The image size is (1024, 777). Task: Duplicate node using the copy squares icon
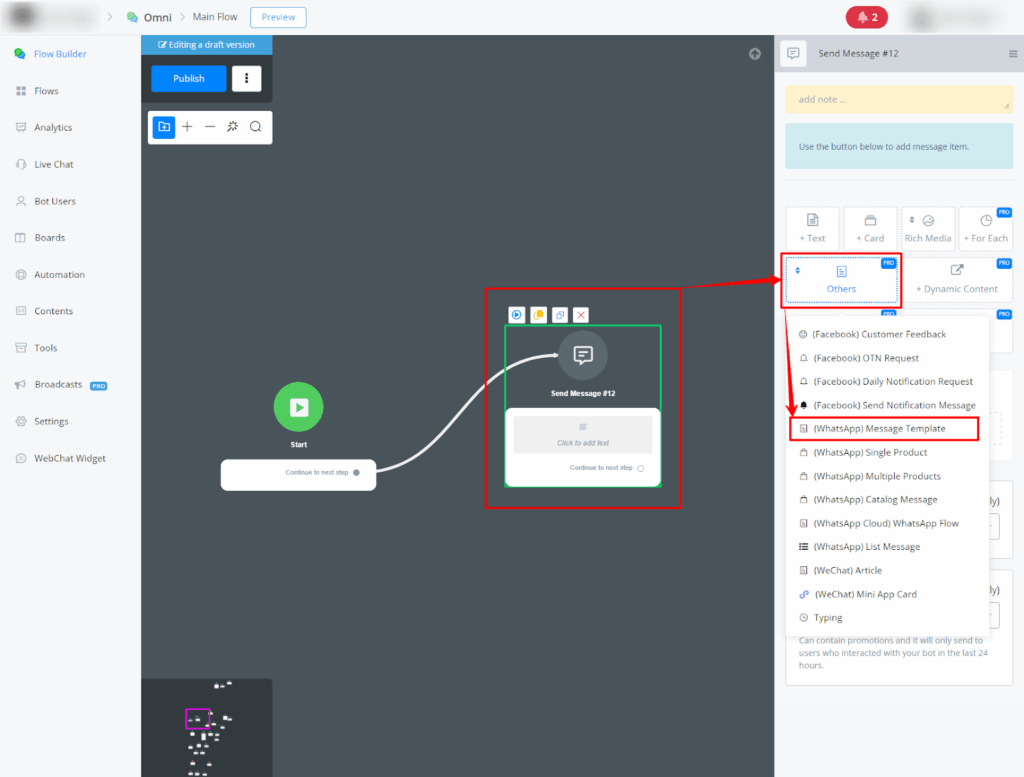[x=560, y=315]
